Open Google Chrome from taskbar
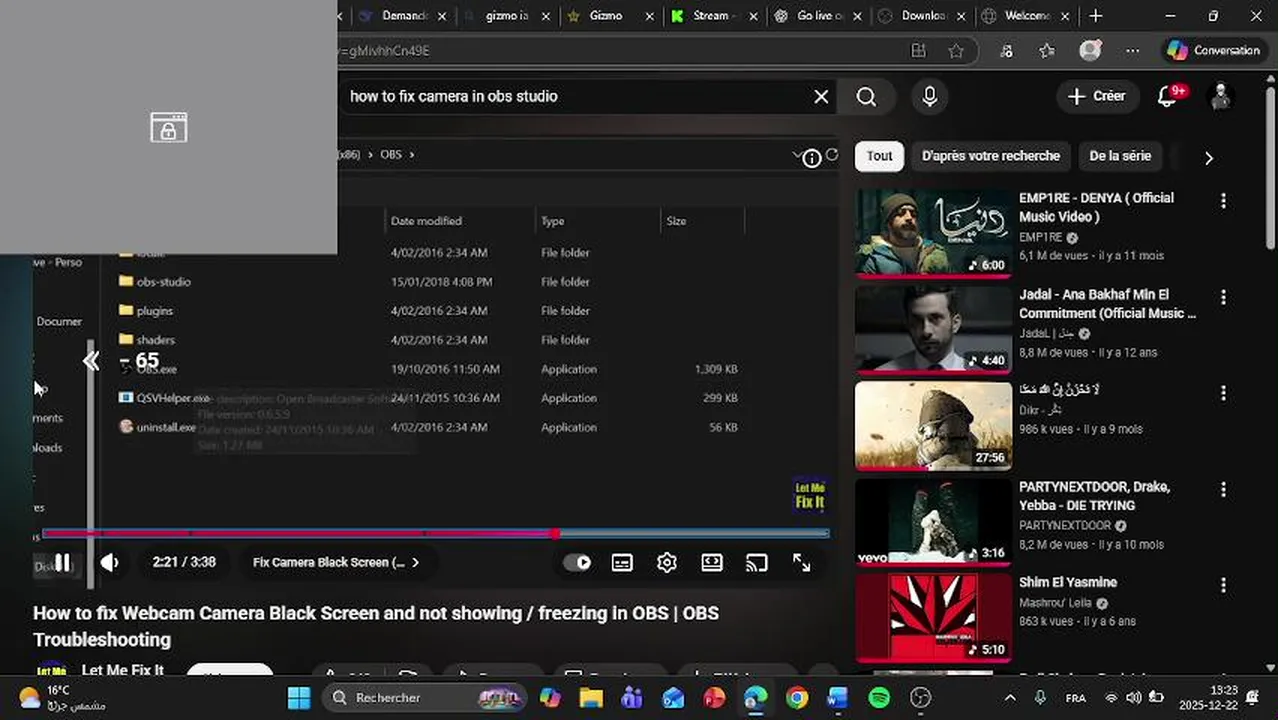 tap(797, 698)
